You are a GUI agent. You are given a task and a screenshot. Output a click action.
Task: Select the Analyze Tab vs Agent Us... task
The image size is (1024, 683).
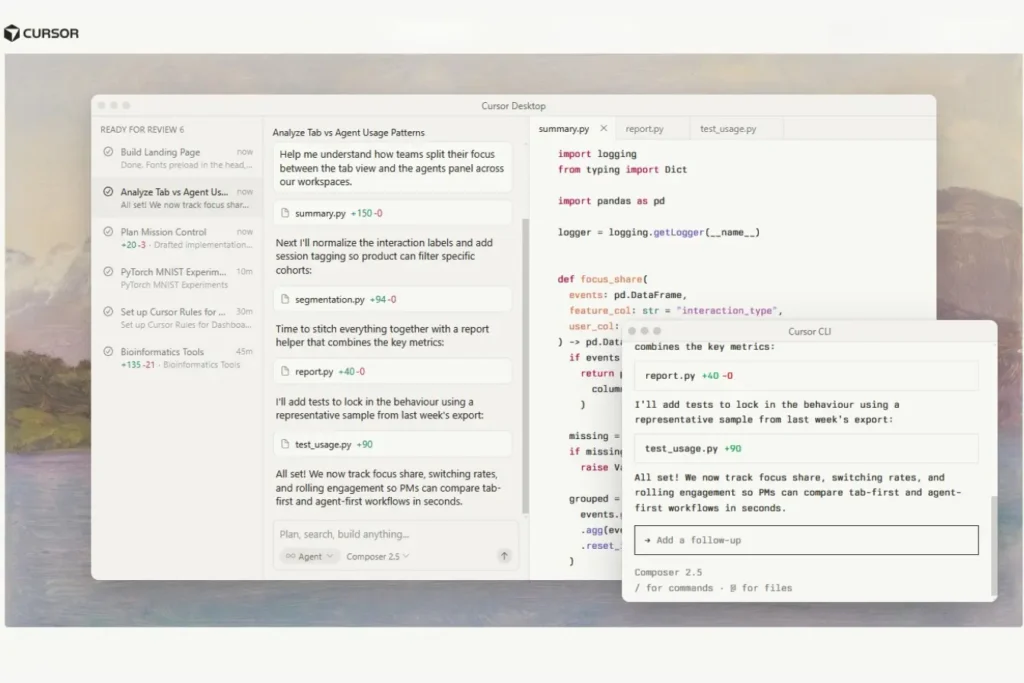[176, 197]
